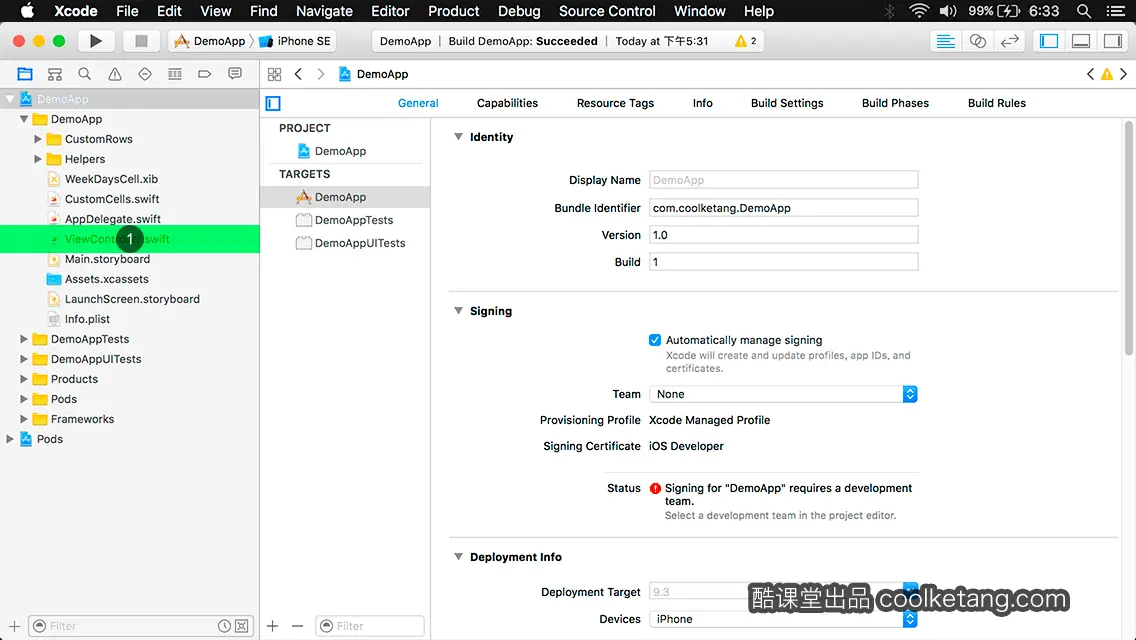Expand the CustomRows folder

coord(38,139)
